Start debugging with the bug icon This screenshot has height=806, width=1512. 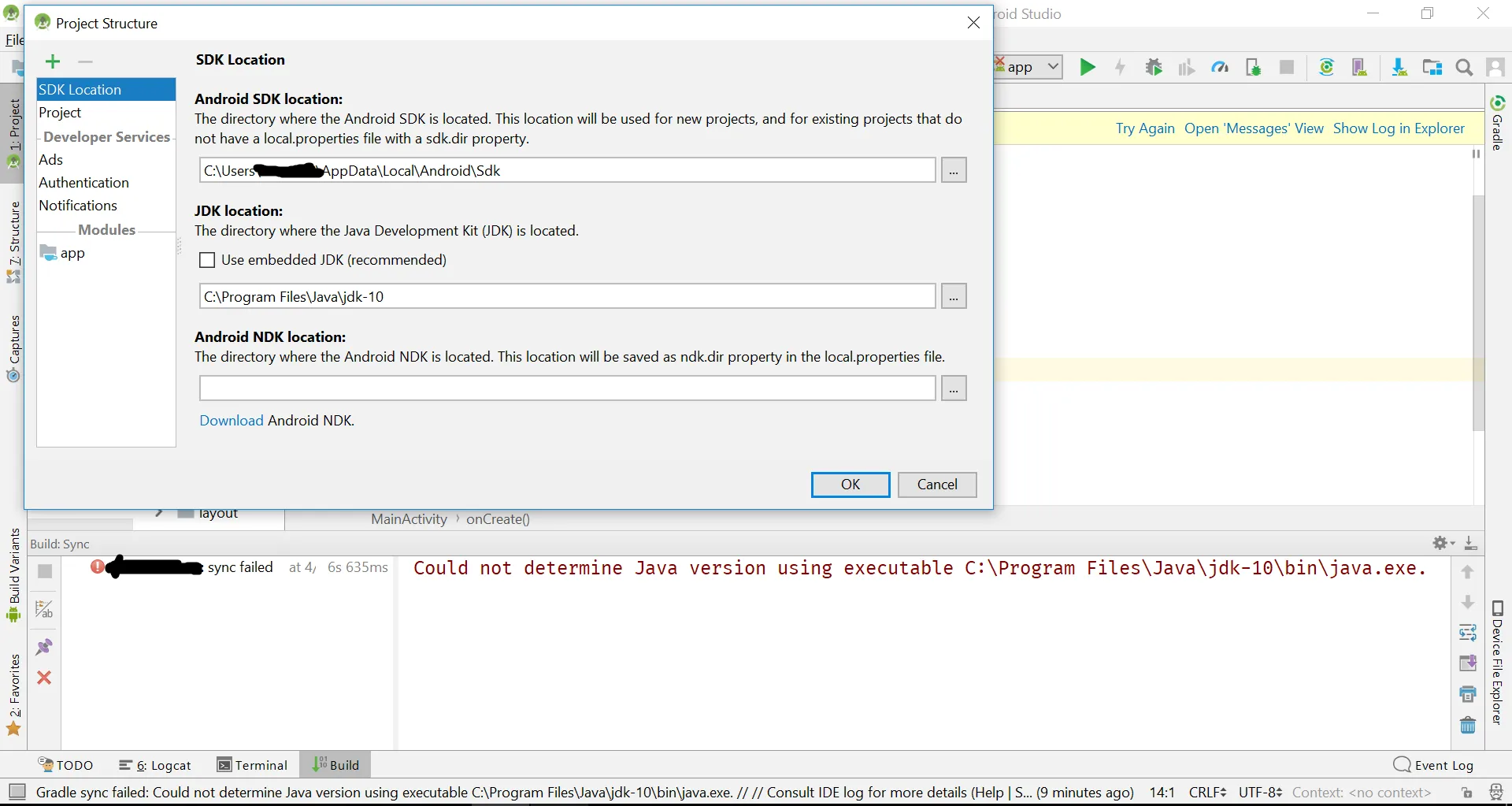[1154, 67]
